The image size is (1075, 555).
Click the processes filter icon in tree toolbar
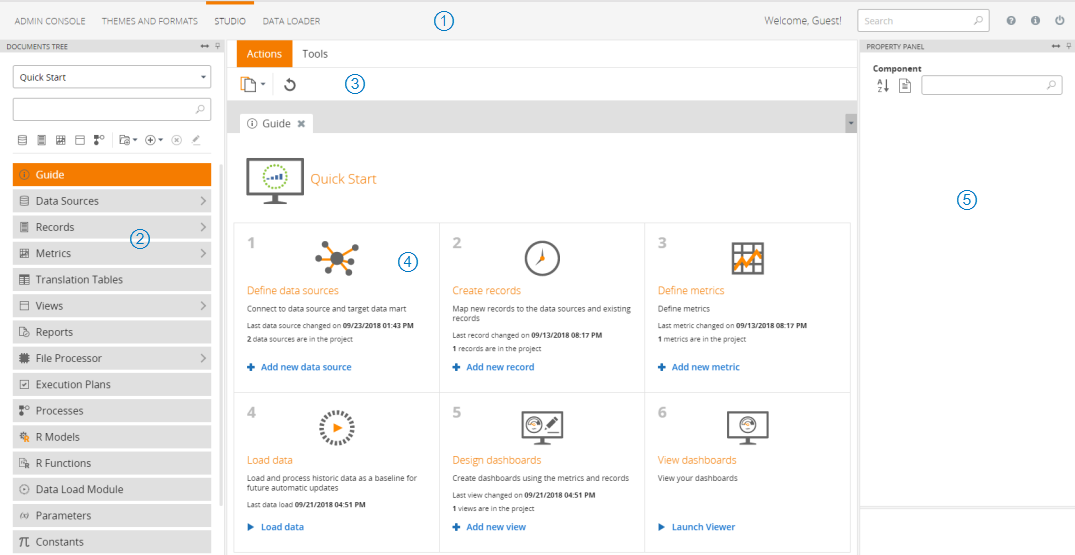point(99,140)
